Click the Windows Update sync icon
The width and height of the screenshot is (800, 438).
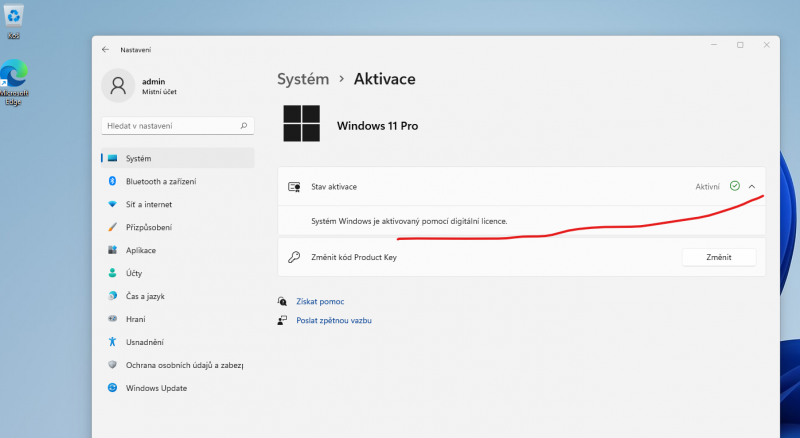pos(113,387)
